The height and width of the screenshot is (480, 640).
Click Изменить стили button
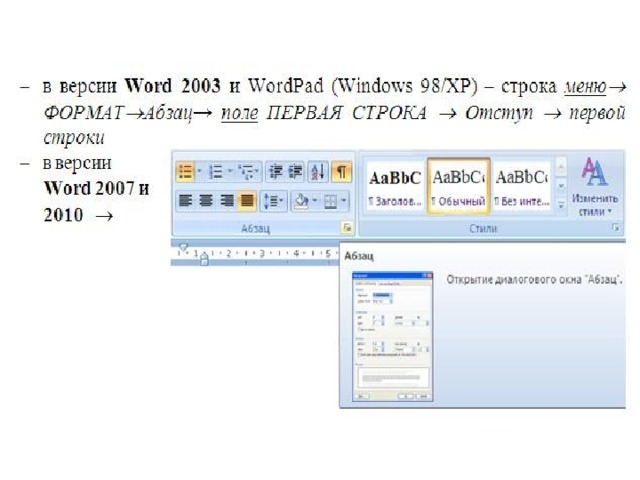(595, 188)
